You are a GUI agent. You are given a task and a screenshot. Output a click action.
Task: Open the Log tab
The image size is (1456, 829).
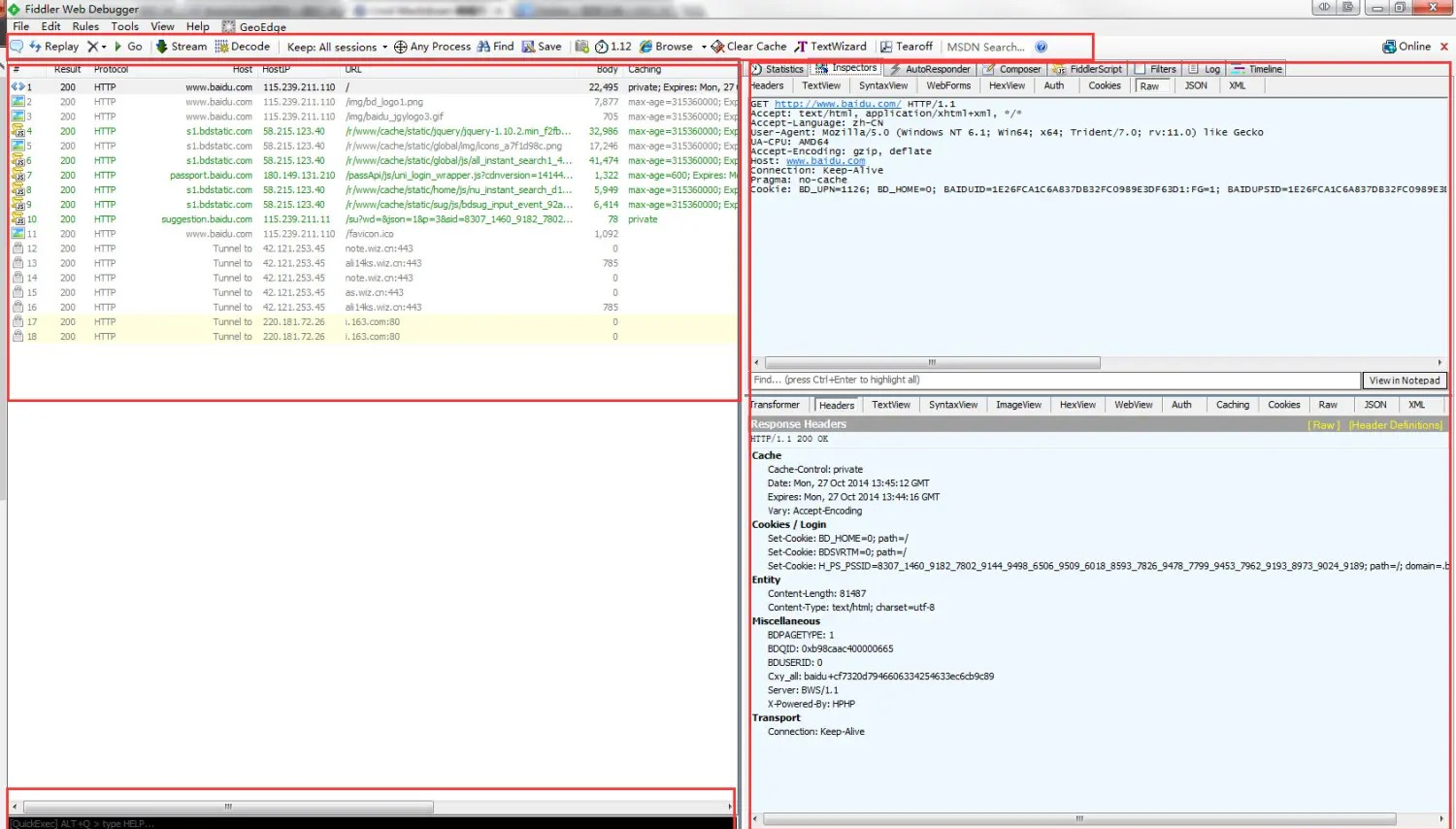(x=1205, y=69)
